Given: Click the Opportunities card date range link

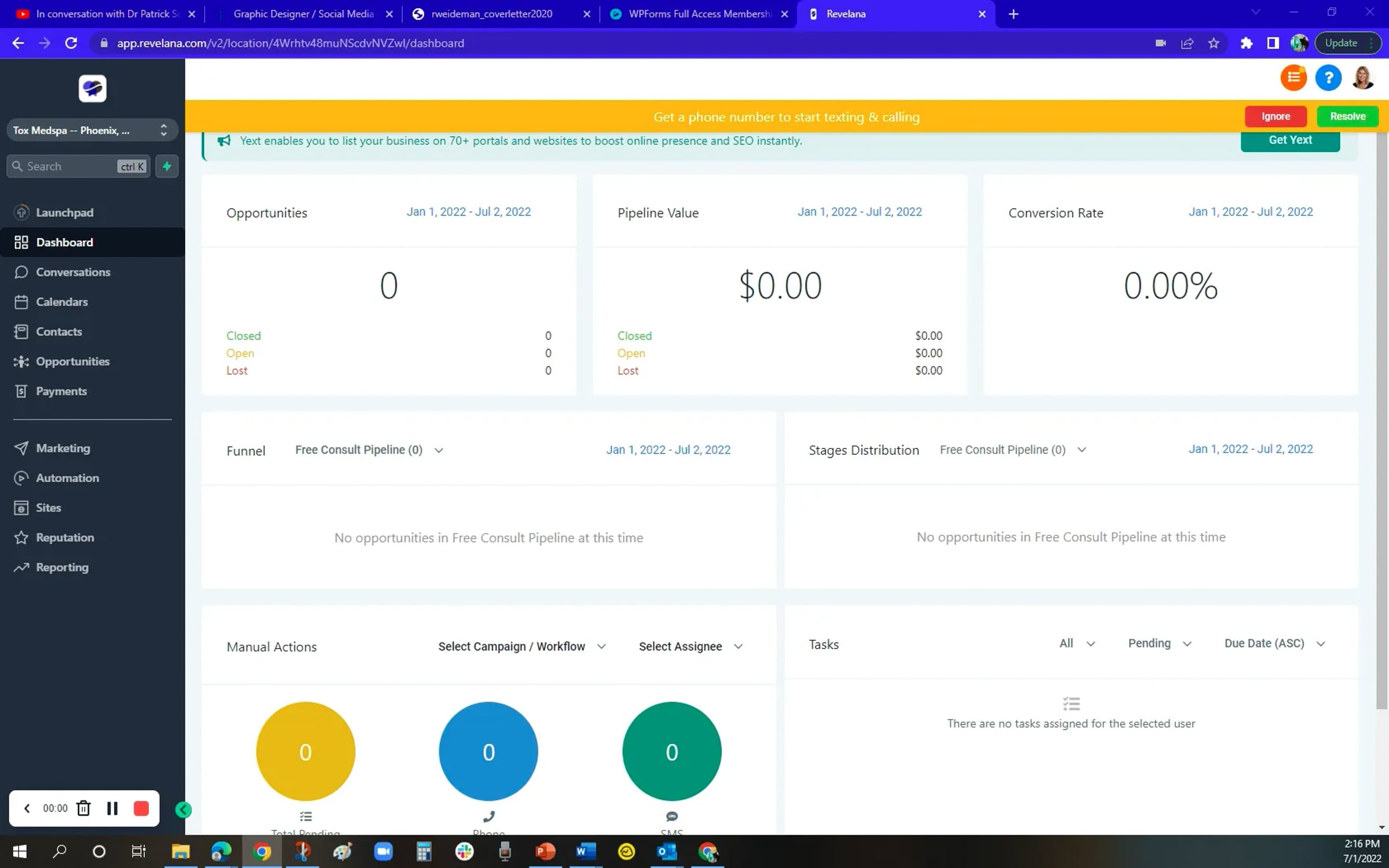Looking at the screenshot, I should [468, 212].
